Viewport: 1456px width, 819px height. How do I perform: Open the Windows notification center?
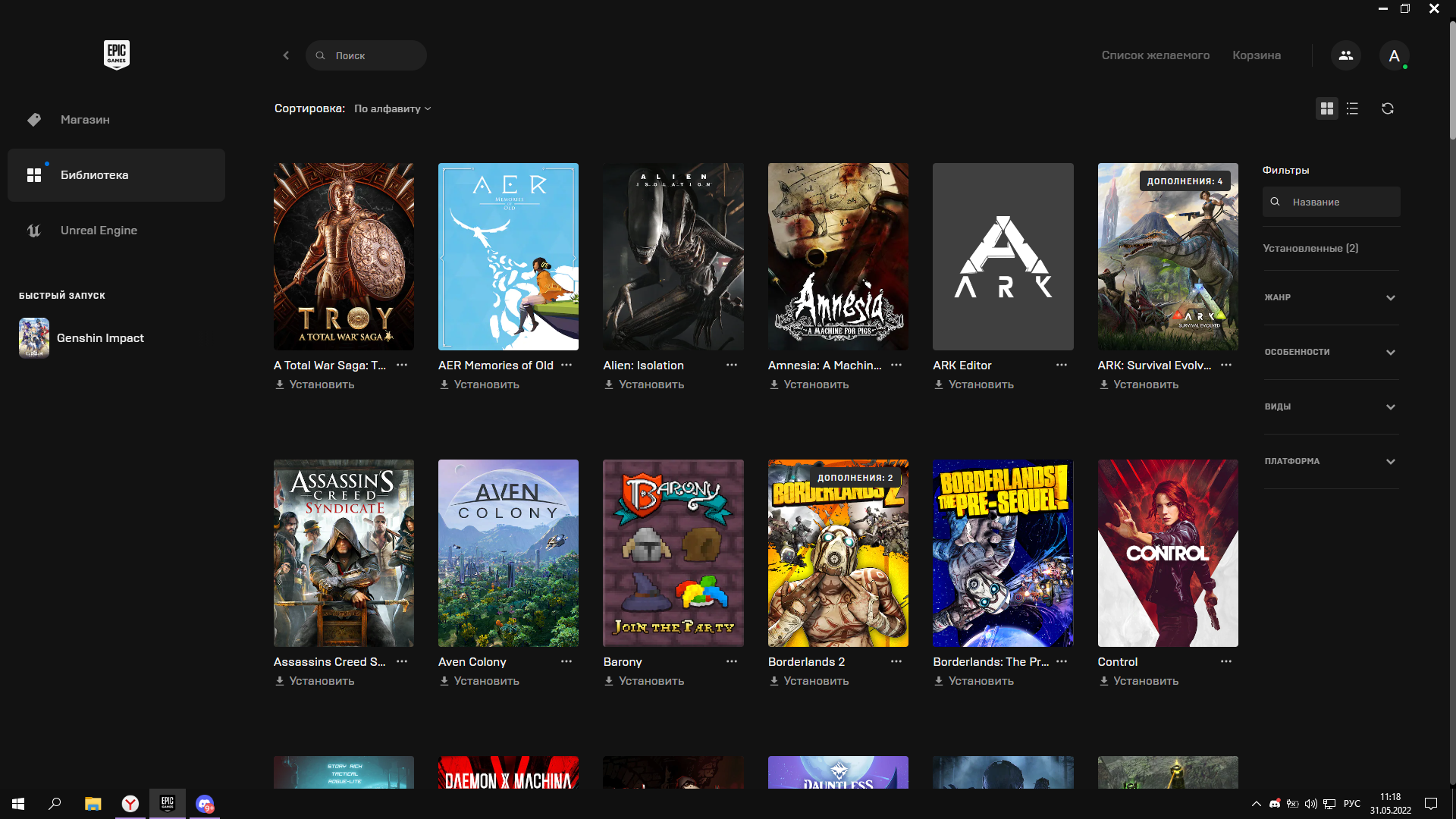1431,804
